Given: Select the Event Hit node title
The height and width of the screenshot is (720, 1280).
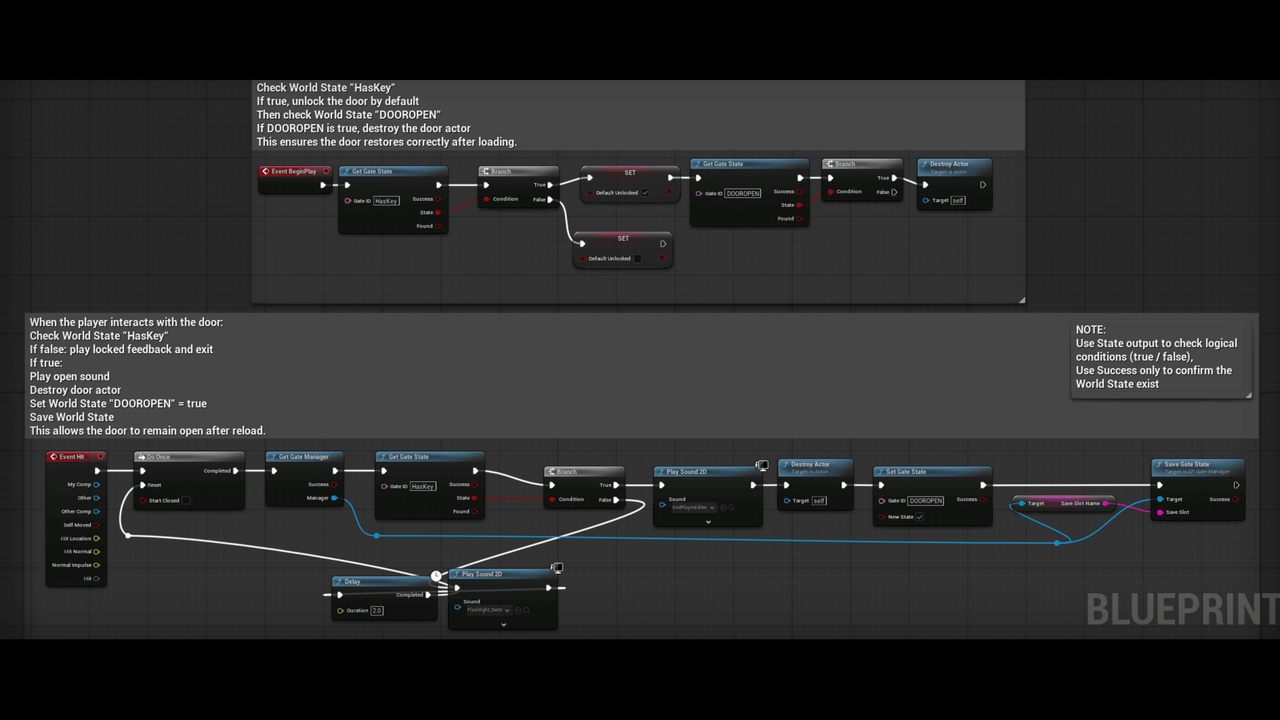Looking at the screenshot, I should coord(72,457).
